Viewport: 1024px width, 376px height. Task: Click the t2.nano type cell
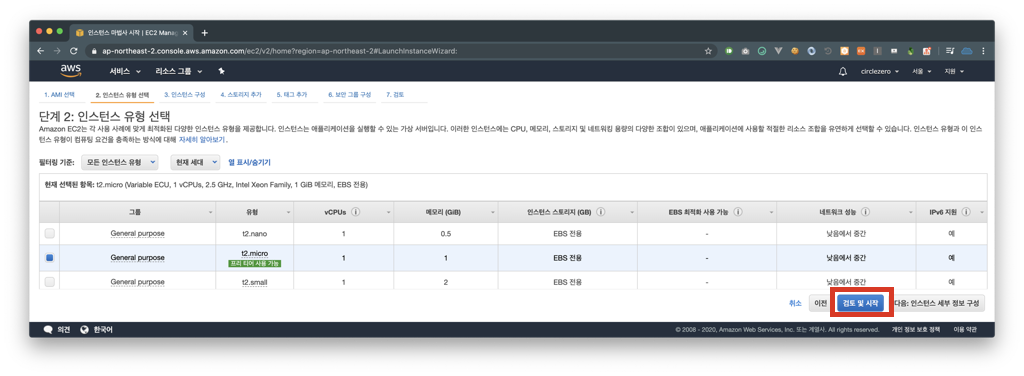click(255, 233)
